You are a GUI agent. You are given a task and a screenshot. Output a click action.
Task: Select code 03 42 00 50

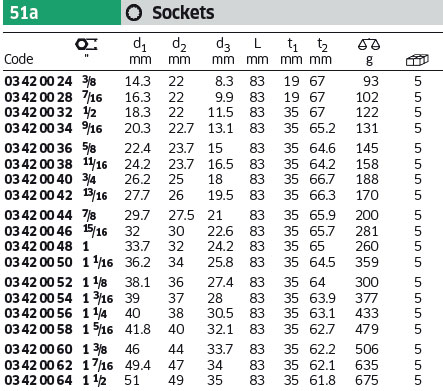point(38,262)
